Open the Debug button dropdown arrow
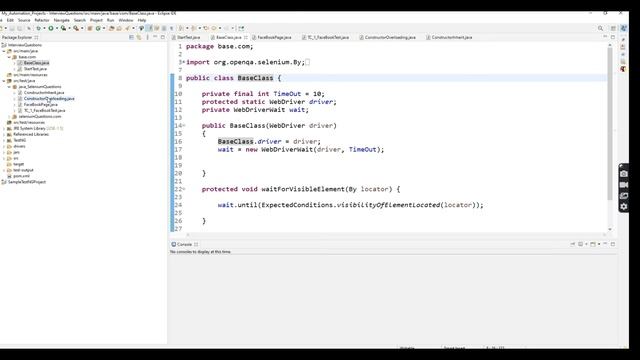The width and height of the screenshot is (640, 360). point(44,28)
